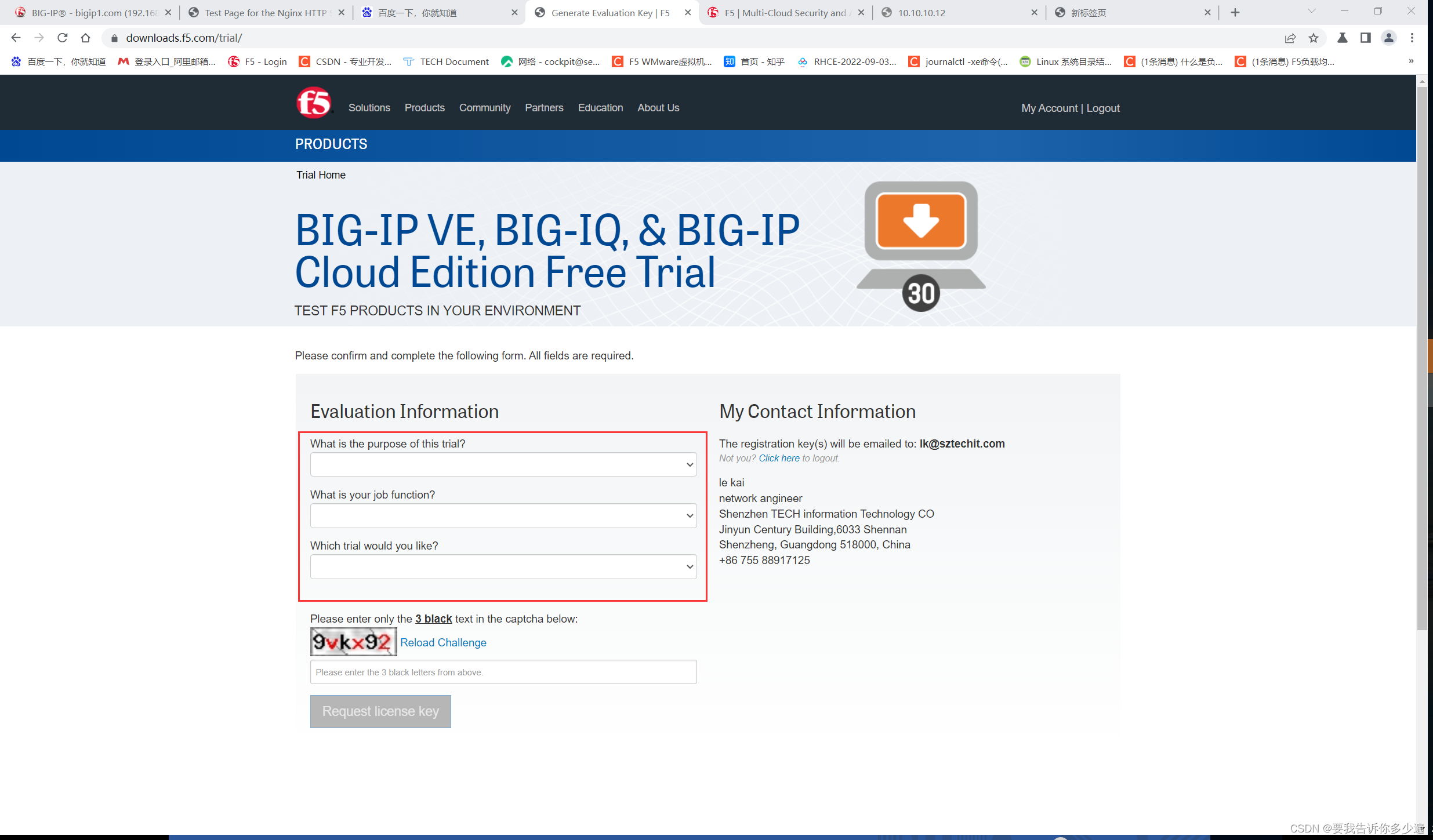The height and width of the screenshot is (840, 1433).
Task: Click the Logout link
Action: pos(1103,108)
